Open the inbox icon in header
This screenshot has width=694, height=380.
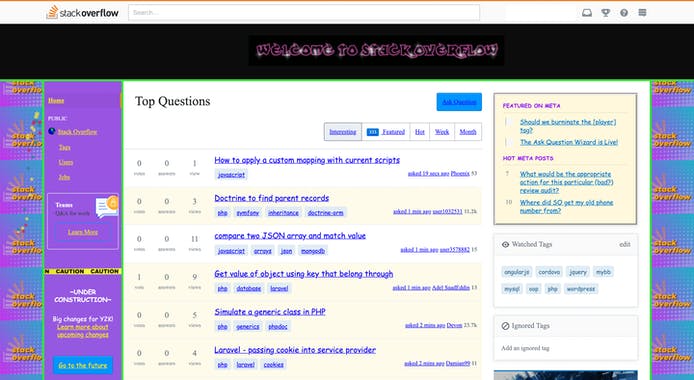pyautogui.click(x=587, y=13)
